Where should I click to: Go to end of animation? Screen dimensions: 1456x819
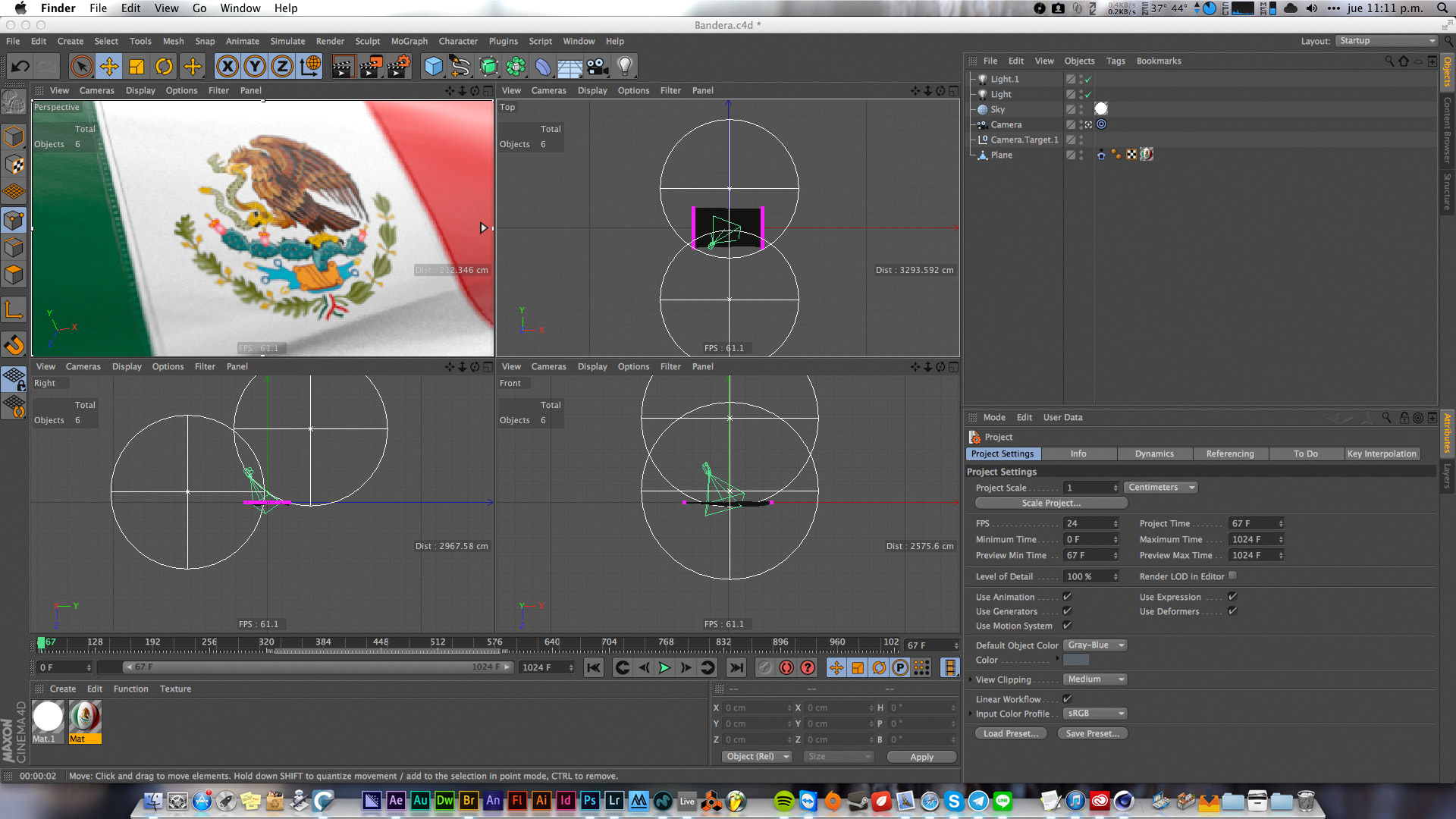736,667
